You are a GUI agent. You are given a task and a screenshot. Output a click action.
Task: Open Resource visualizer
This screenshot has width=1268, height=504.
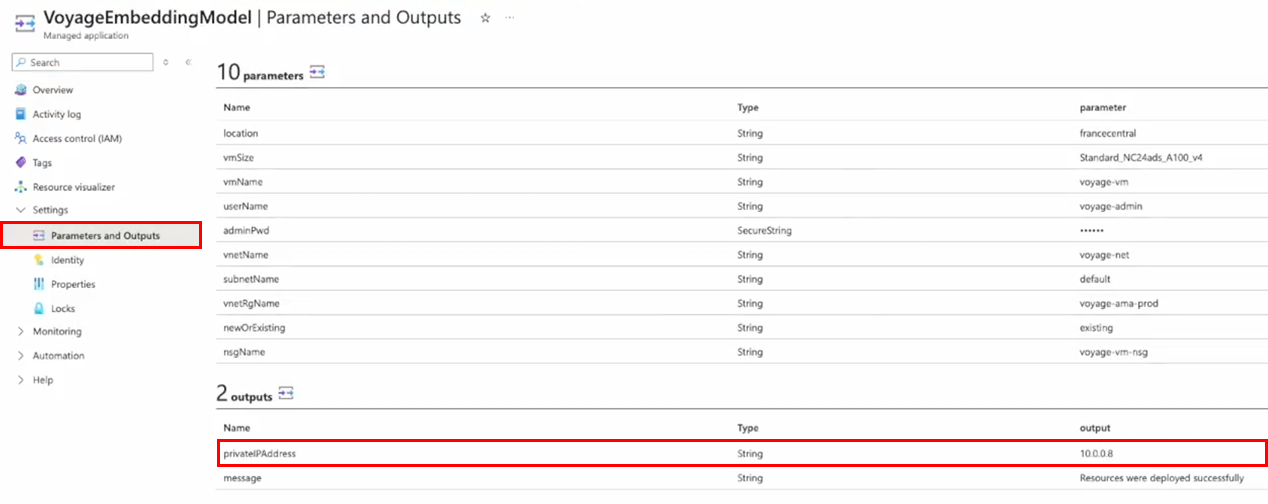click(x=74, y=187)
